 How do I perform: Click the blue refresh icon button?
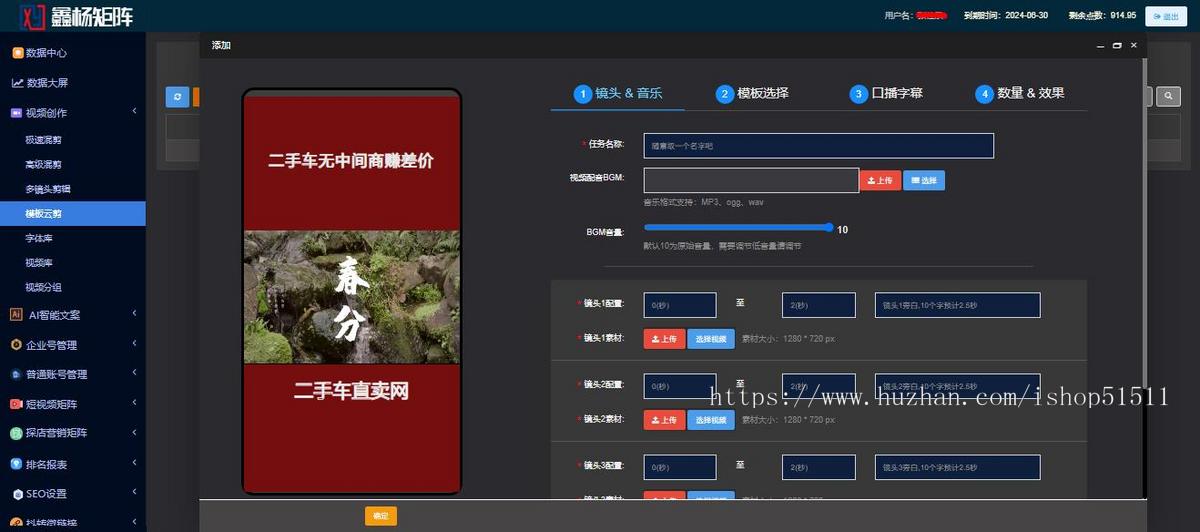(177, 96)
